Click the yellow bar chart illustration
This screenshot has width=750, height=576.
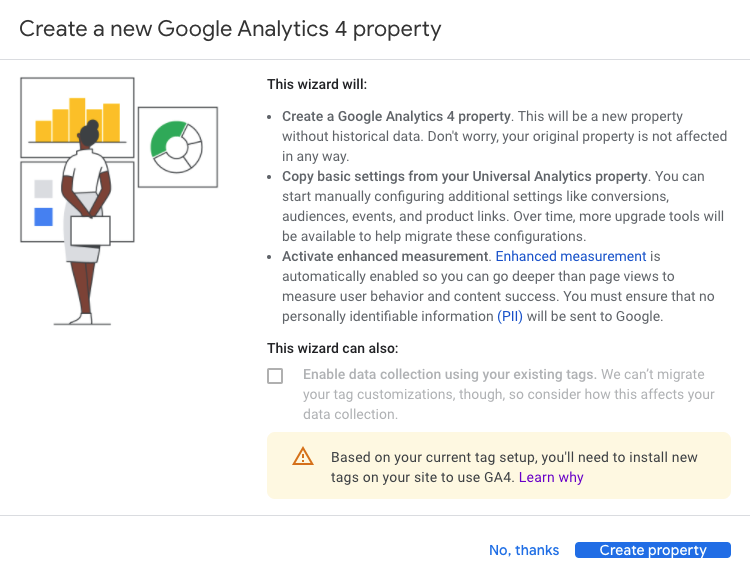coord(77,120)
